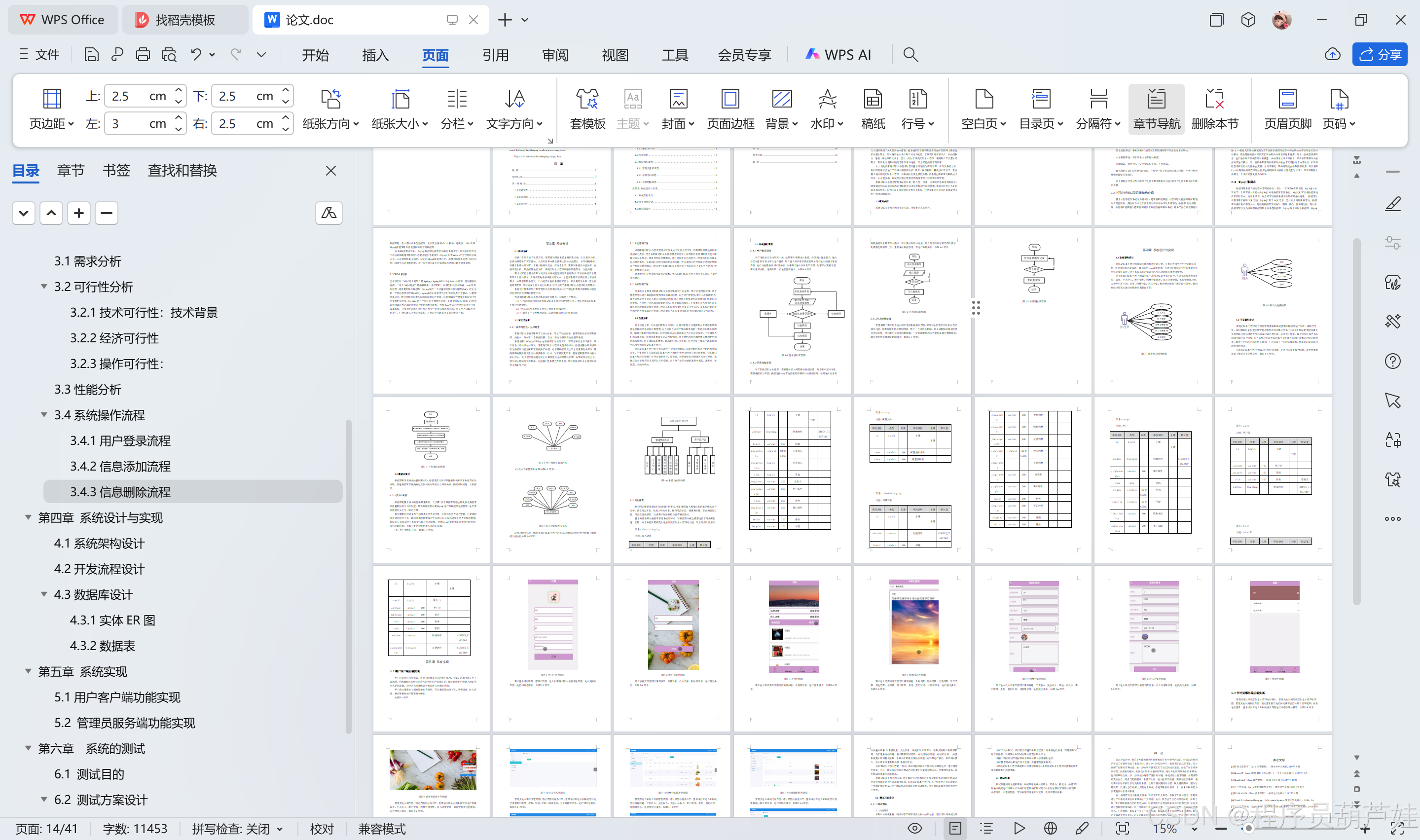Open the 行号 line numbers tool

[917, 109]
